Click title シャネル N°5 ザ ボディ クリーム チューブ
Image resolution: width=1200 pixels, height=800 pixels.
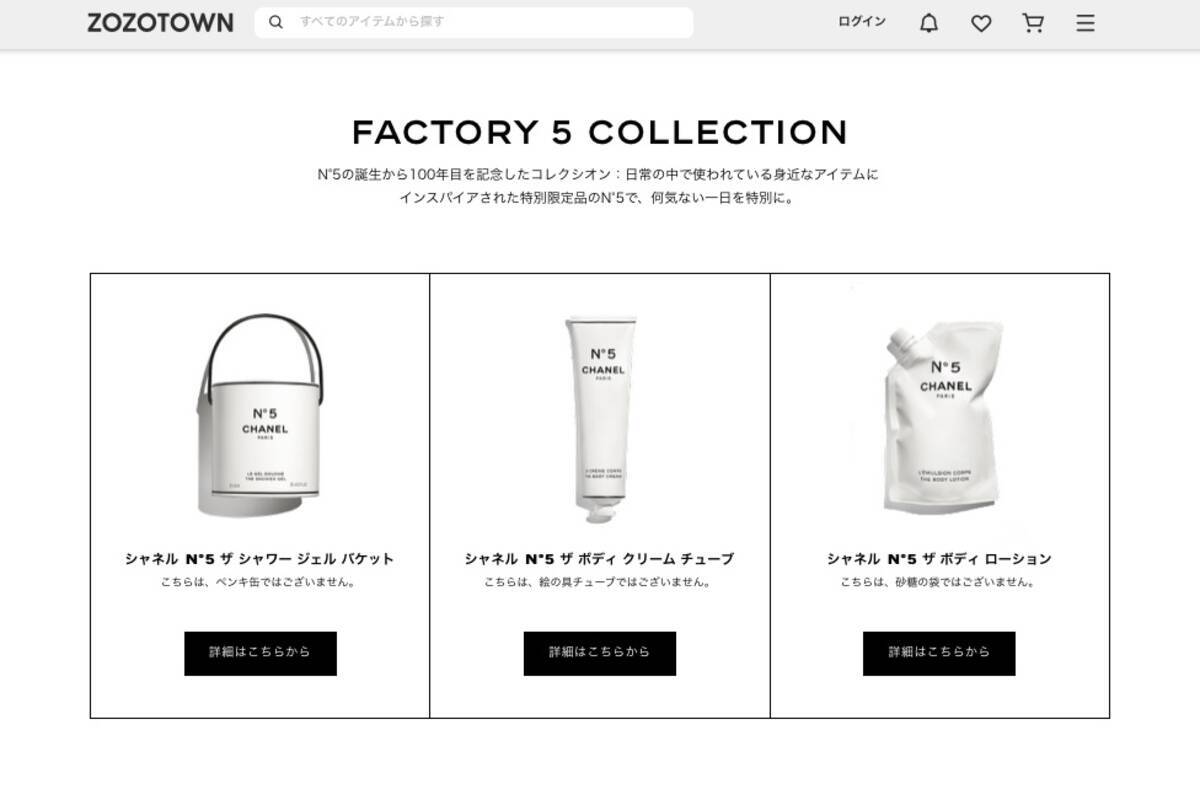click(x=600, y=559)
